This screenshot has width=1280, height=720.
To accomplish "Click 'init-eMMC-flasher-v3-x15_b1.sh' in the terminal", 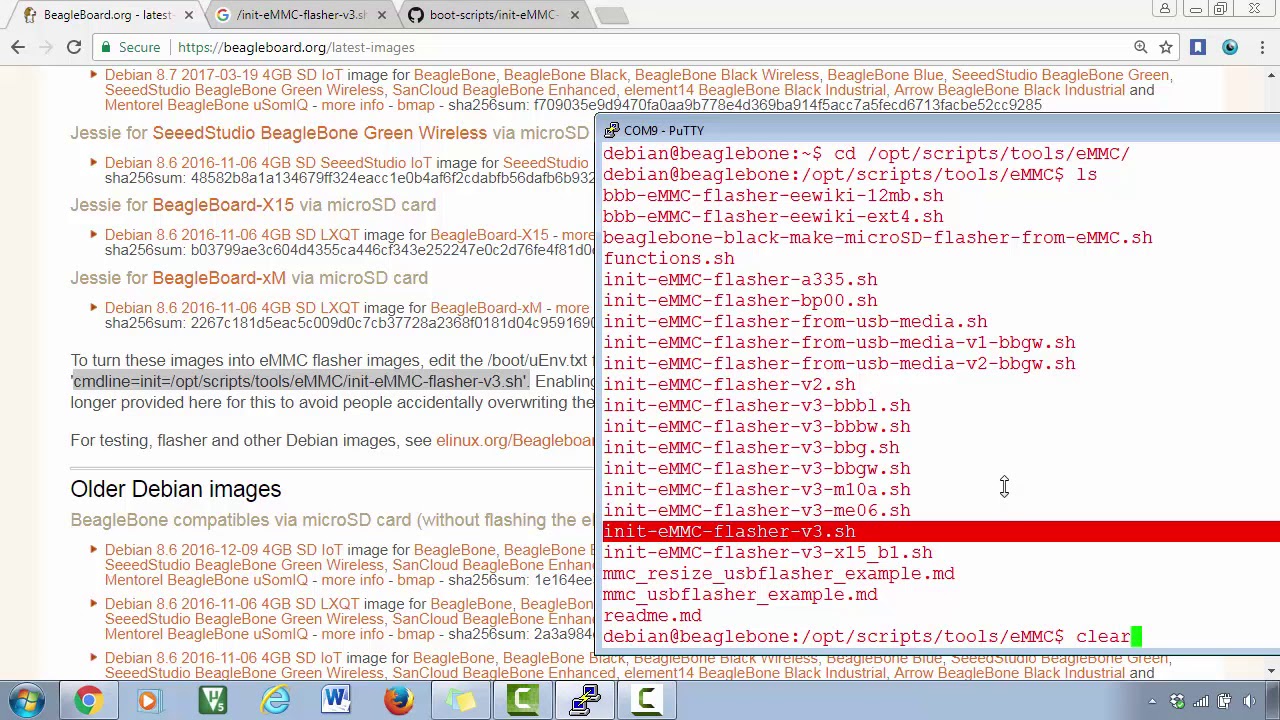I will click(x=768, y=553).
